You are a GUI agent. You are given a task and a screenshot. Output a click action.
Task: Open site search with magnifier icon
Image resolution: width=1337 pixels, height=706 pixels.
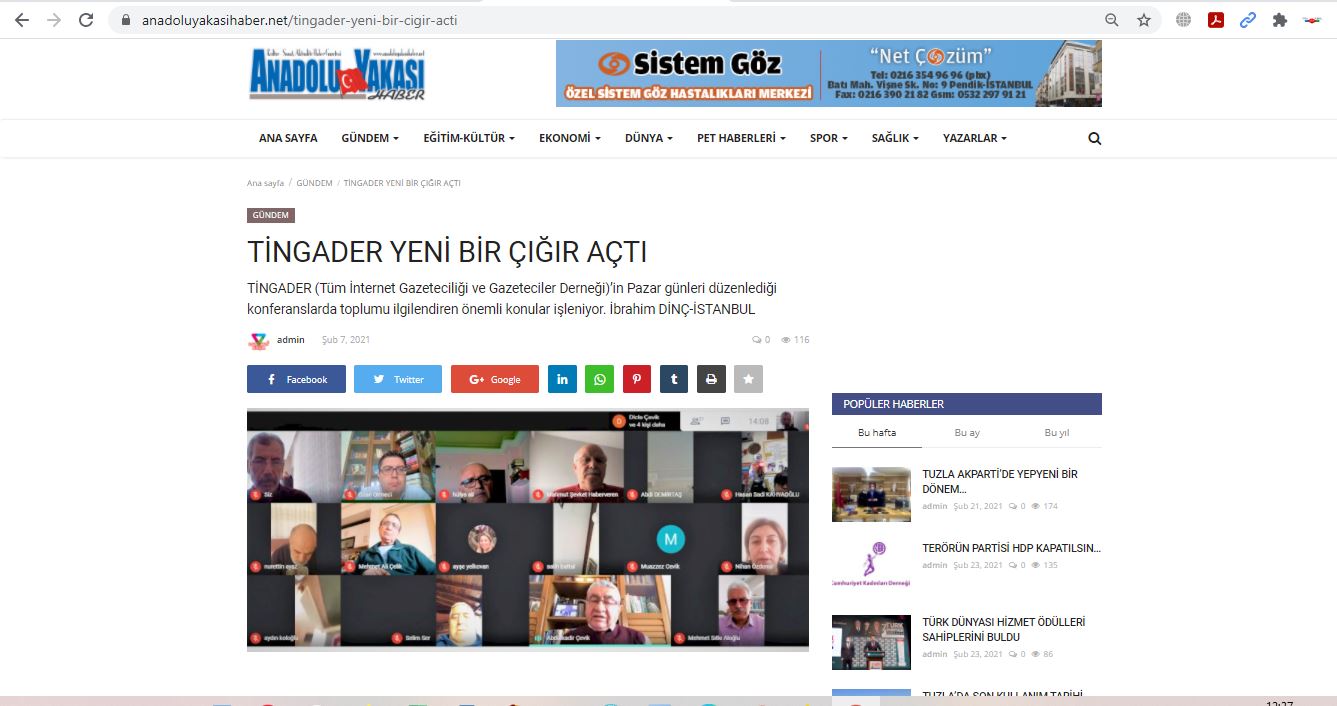pyautogui.click(x=1094, y=139)
